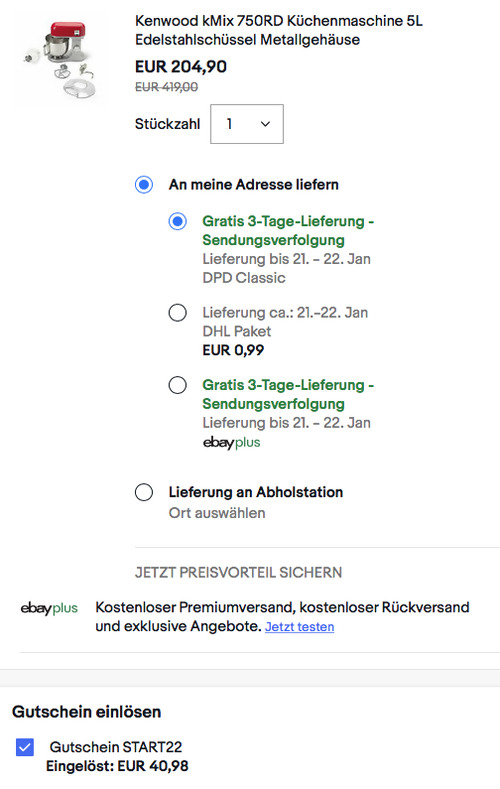Viewport: 500px width, 789px height.
Task: Open the Kenwood kMix product thumbnail
Action: pyautogui.click(x=59, y=59)
